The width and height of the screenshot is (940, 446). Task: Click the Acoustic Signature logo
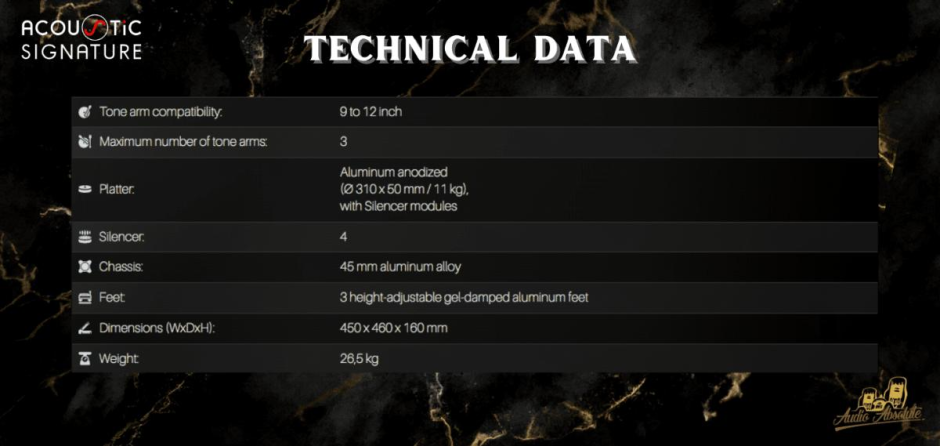point(81,37)
